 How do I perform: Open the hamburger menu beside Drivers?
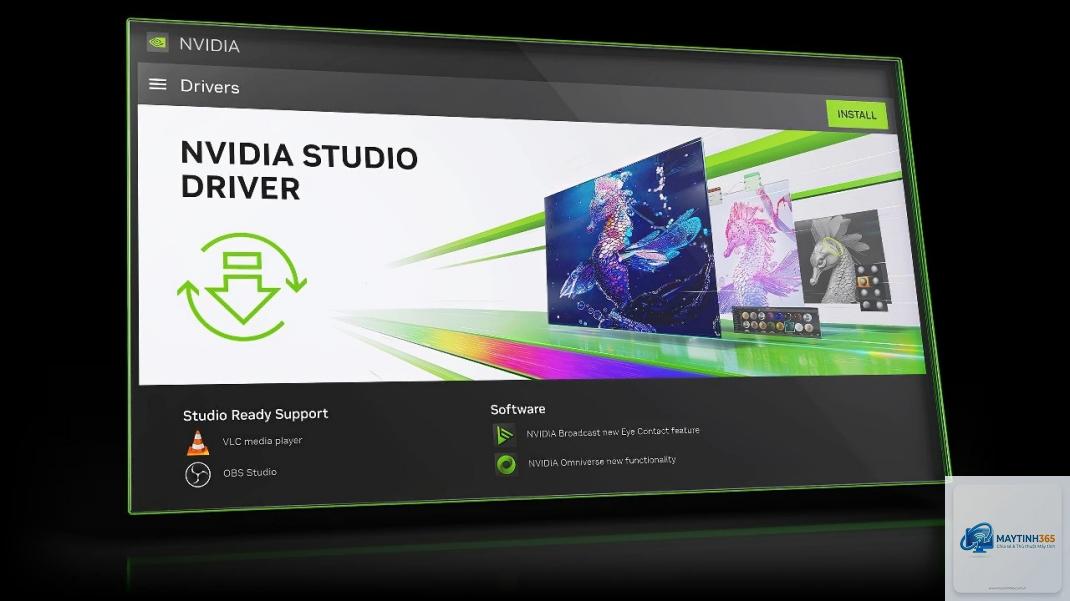(x=158, y=84)
